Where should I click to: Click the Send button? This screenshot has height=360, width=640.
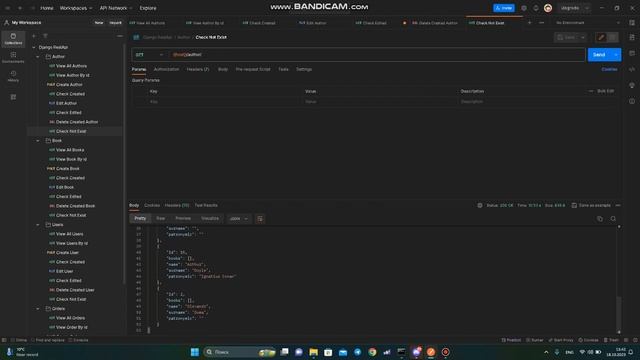(x=599, y=55)
